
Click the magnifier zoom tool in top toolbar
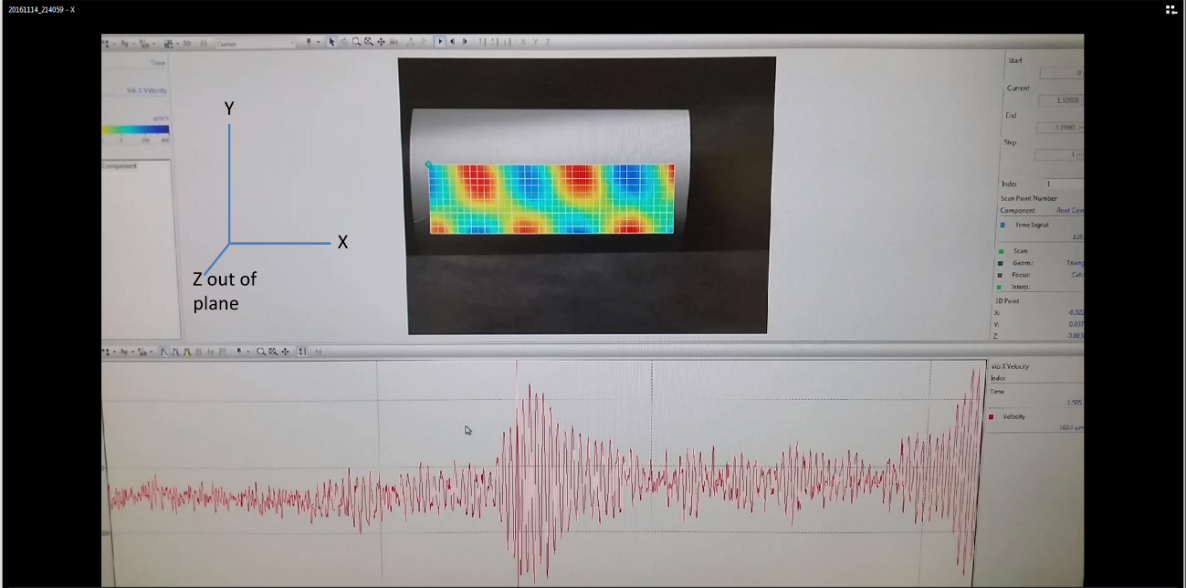click(356, 42)
